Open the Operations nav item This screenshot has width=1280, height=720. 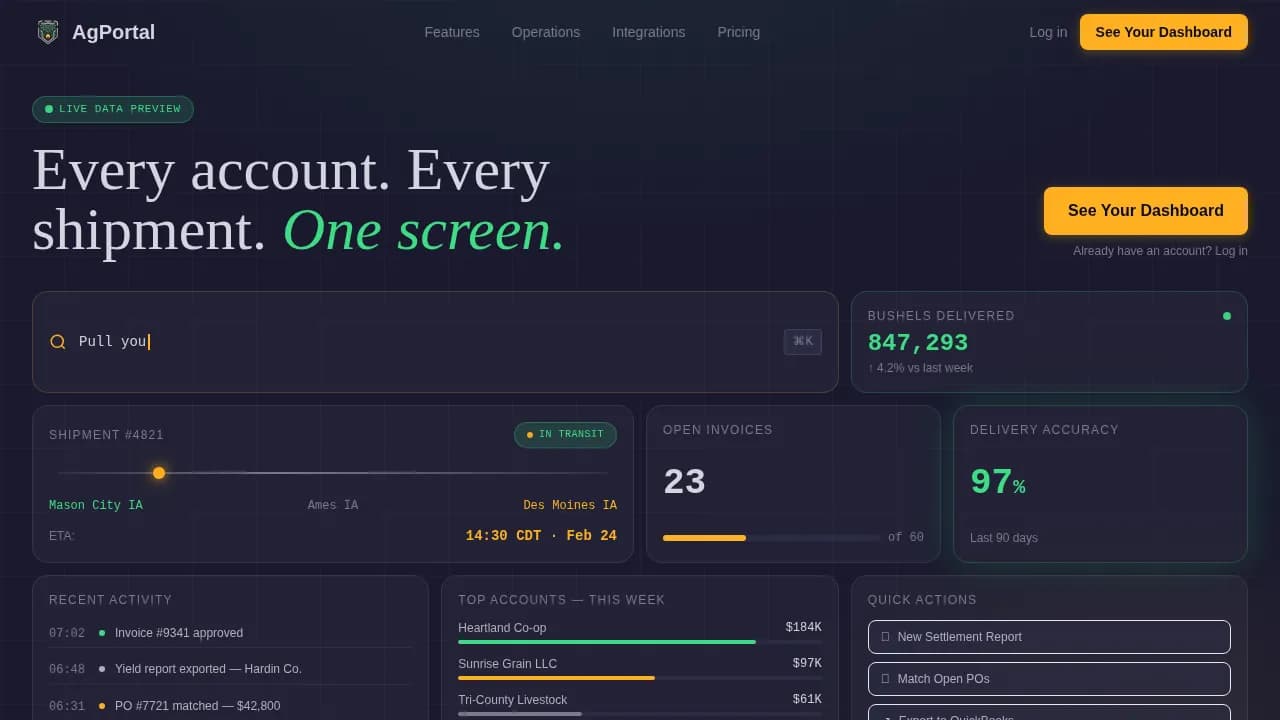546,32
